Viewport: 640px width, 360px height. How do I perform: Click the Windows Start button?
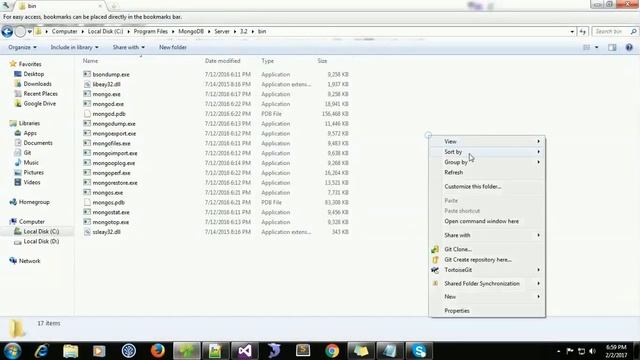click(x=12, y=351)
